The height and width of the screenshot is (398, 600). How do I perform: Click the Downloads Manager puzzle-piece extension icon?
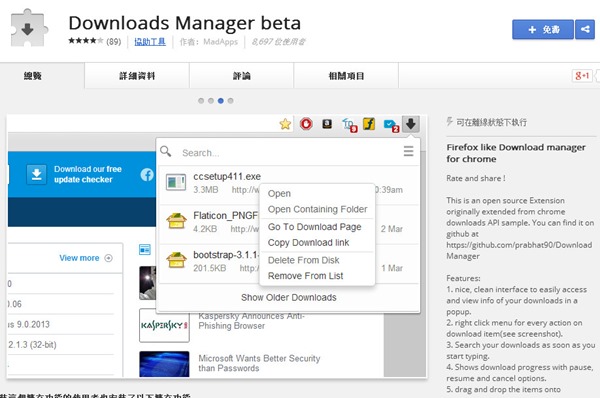(29, 28)
